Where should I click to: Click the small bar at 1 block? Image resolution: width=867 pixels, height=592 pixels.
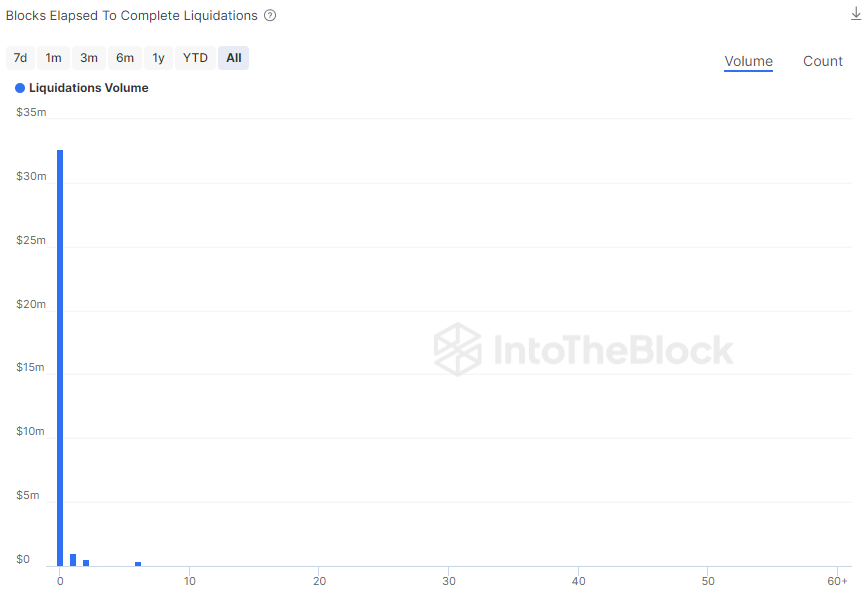[x=73, y=560]
